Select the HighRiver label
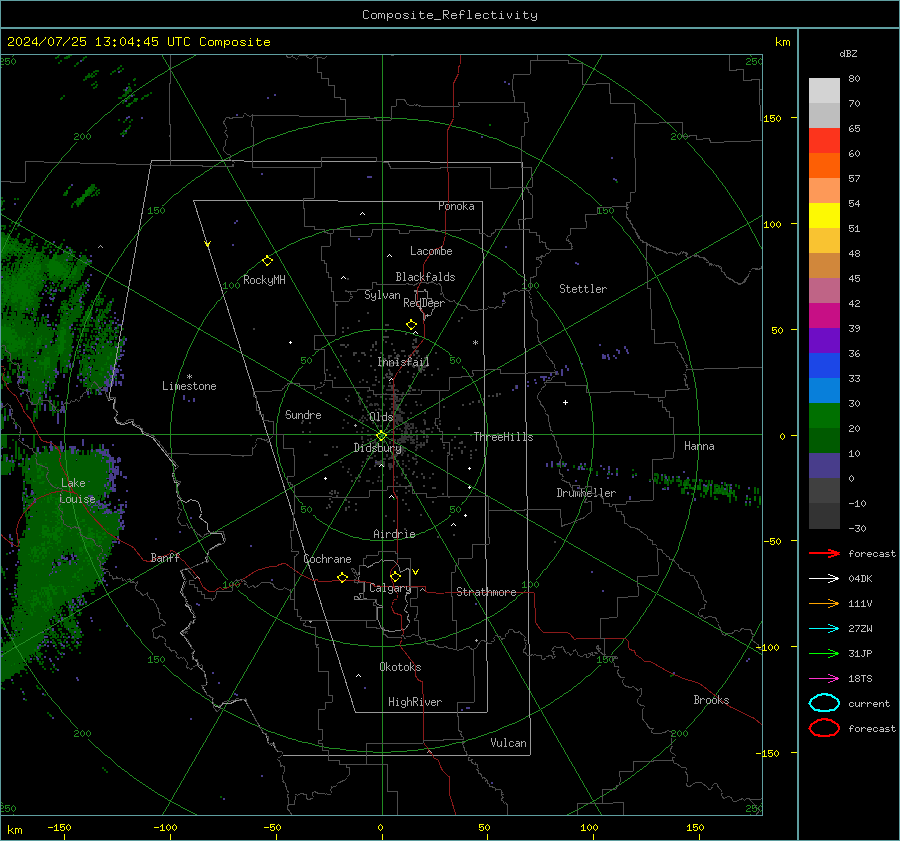This screenshot has width=900, height=841. (x=415, y=702)
